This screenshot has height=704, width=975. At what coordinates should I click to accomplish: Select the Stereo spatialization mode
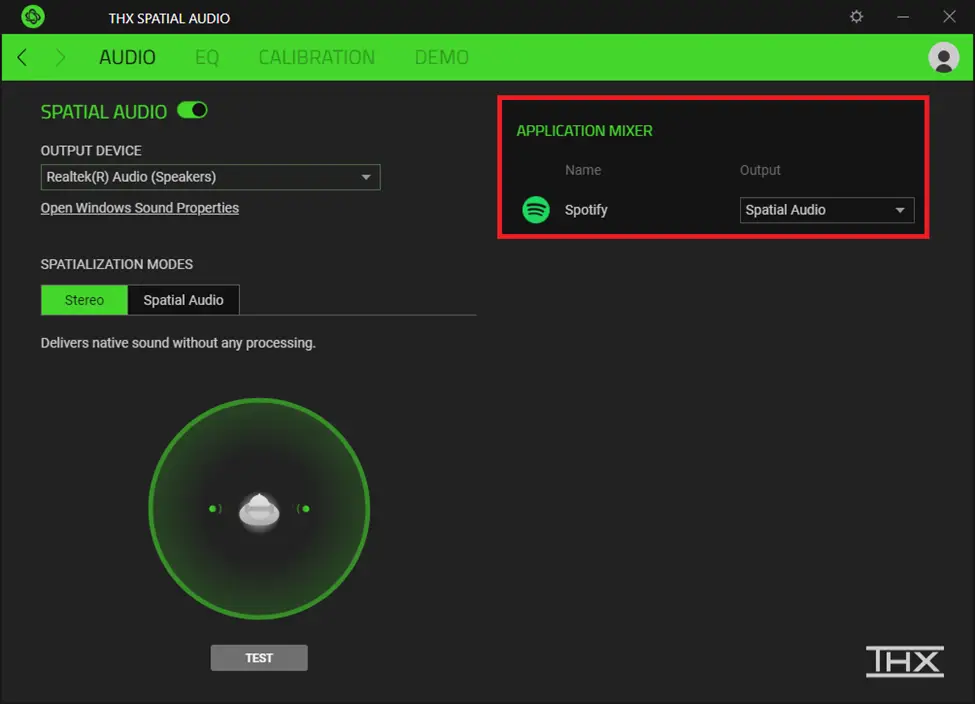click(x=84, y=299)
